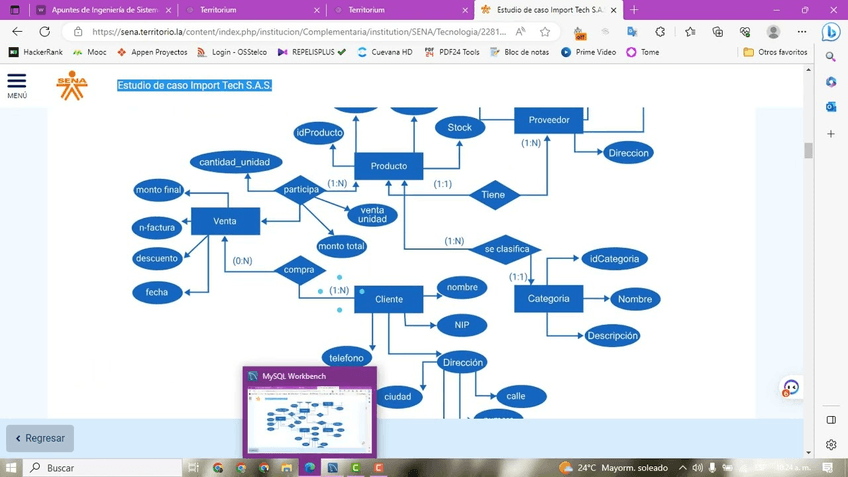Open a new browser tab
This screenshot has height=477, width=848.
634,10
